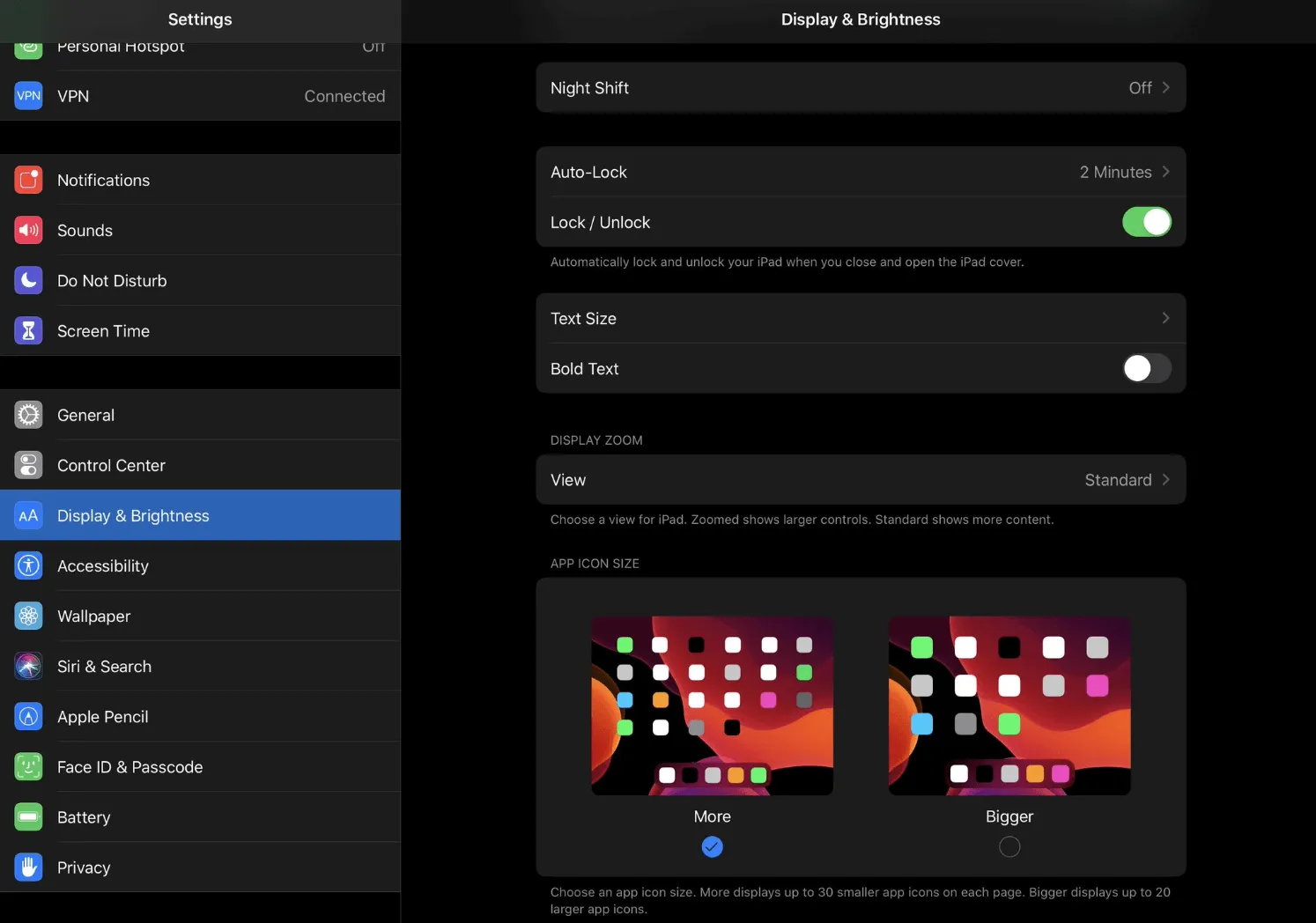
Task: Click the Siri & Search icon
Action: coord(28,666)
